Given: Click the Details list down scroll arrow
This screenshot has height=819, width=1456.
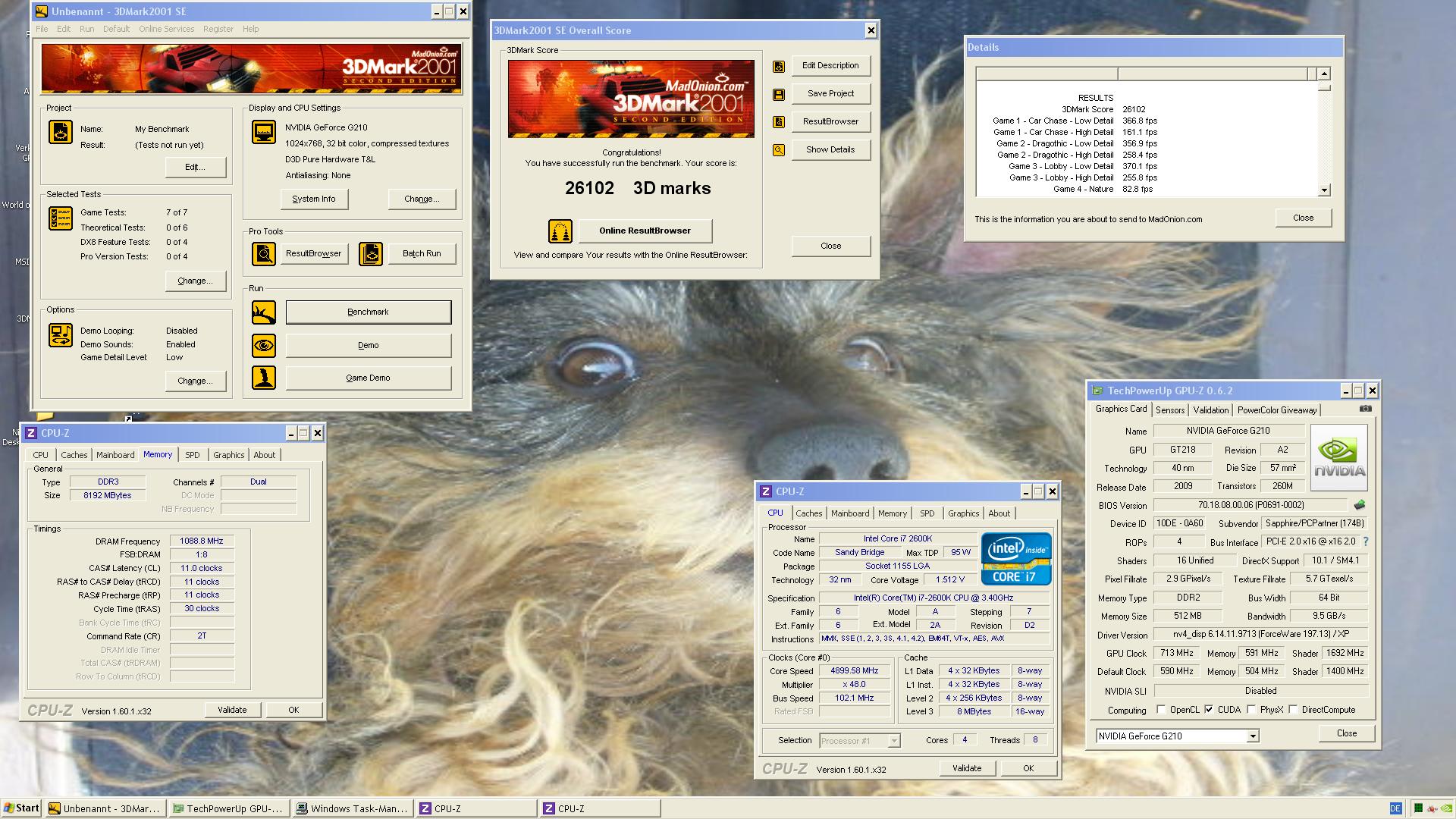Looking at the screenshot, I should click(1324, 190).
